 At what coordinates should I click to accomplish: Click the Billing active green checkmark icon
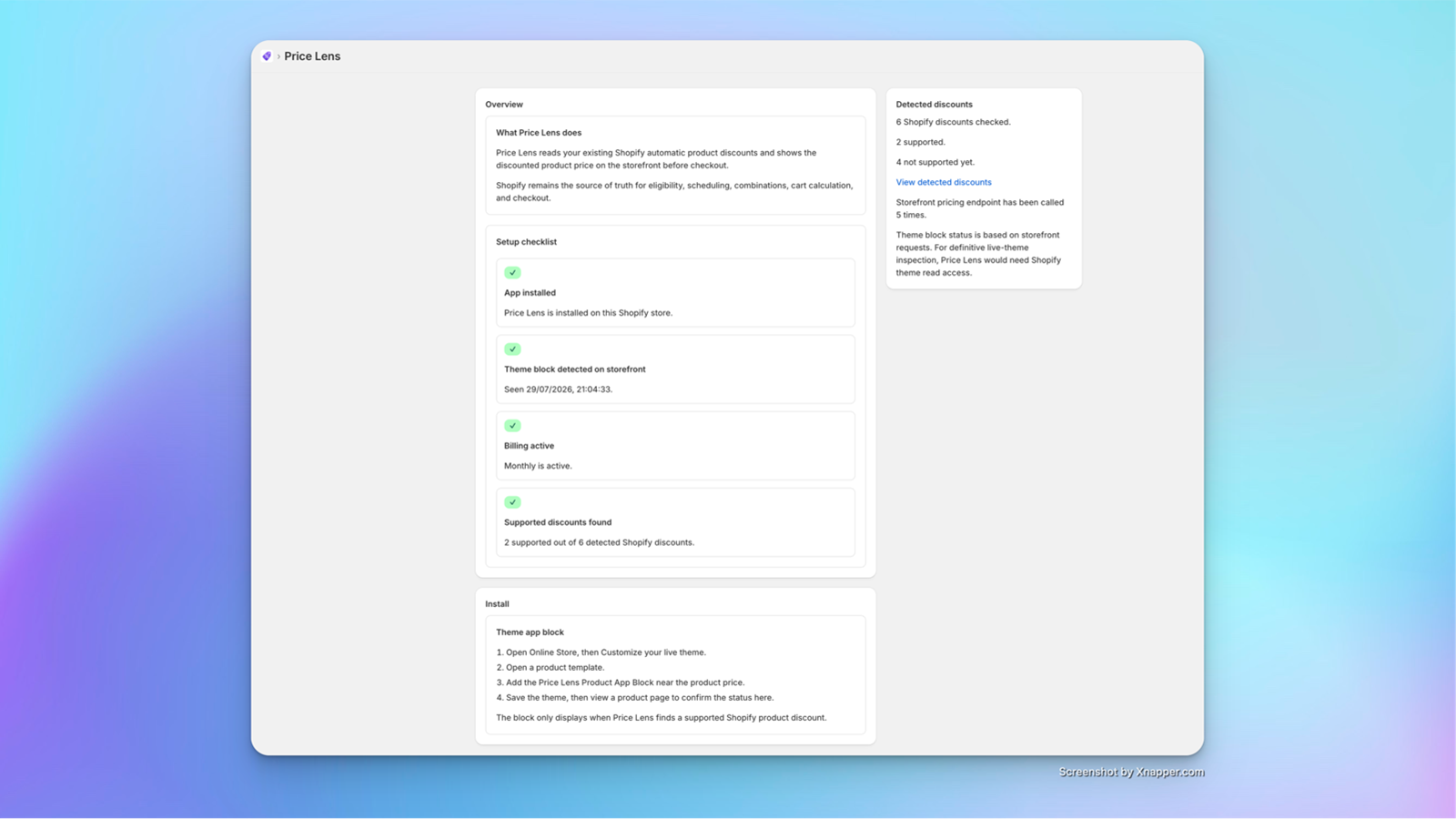pyautogui.click(x=512, y=426)
